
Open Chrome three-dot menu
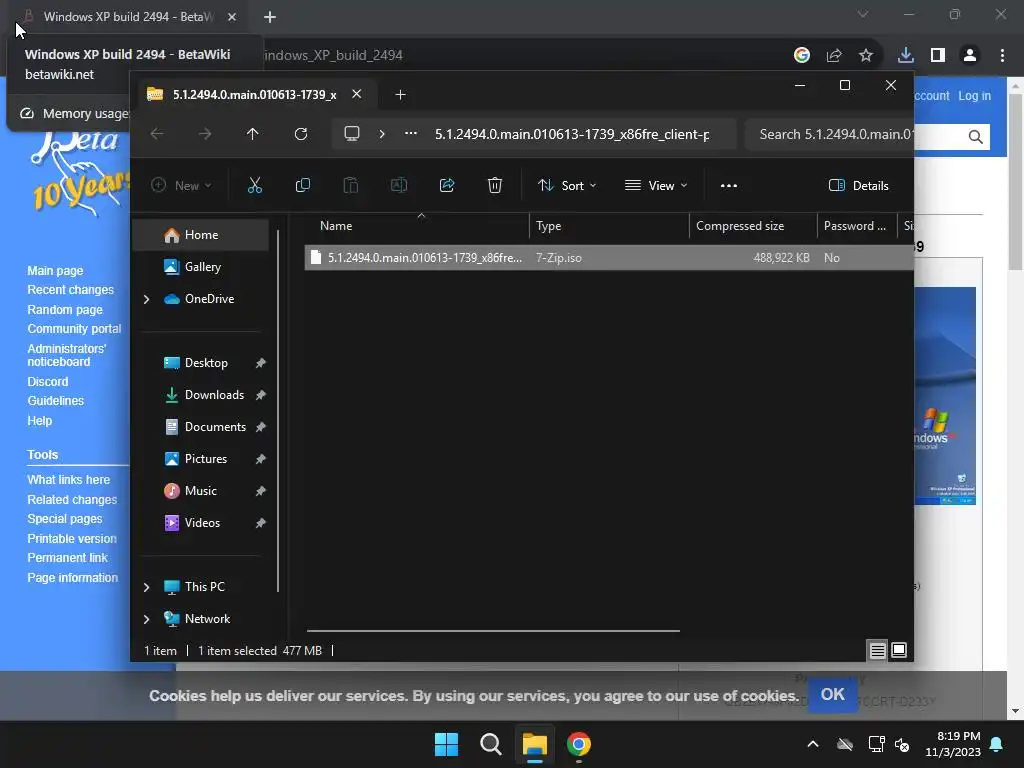(1002, 55)
